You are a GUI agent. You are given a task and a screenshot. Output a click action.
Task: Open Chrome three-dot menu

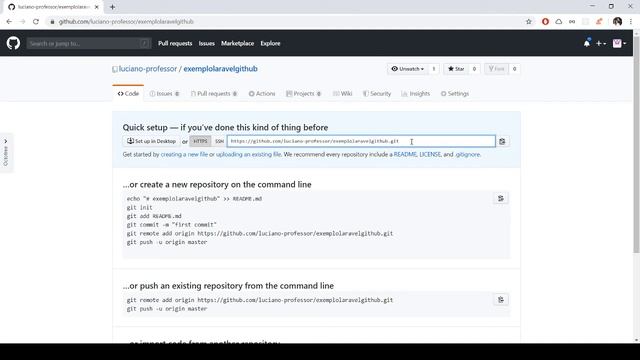pyautogui.click(x=631, y=22)
